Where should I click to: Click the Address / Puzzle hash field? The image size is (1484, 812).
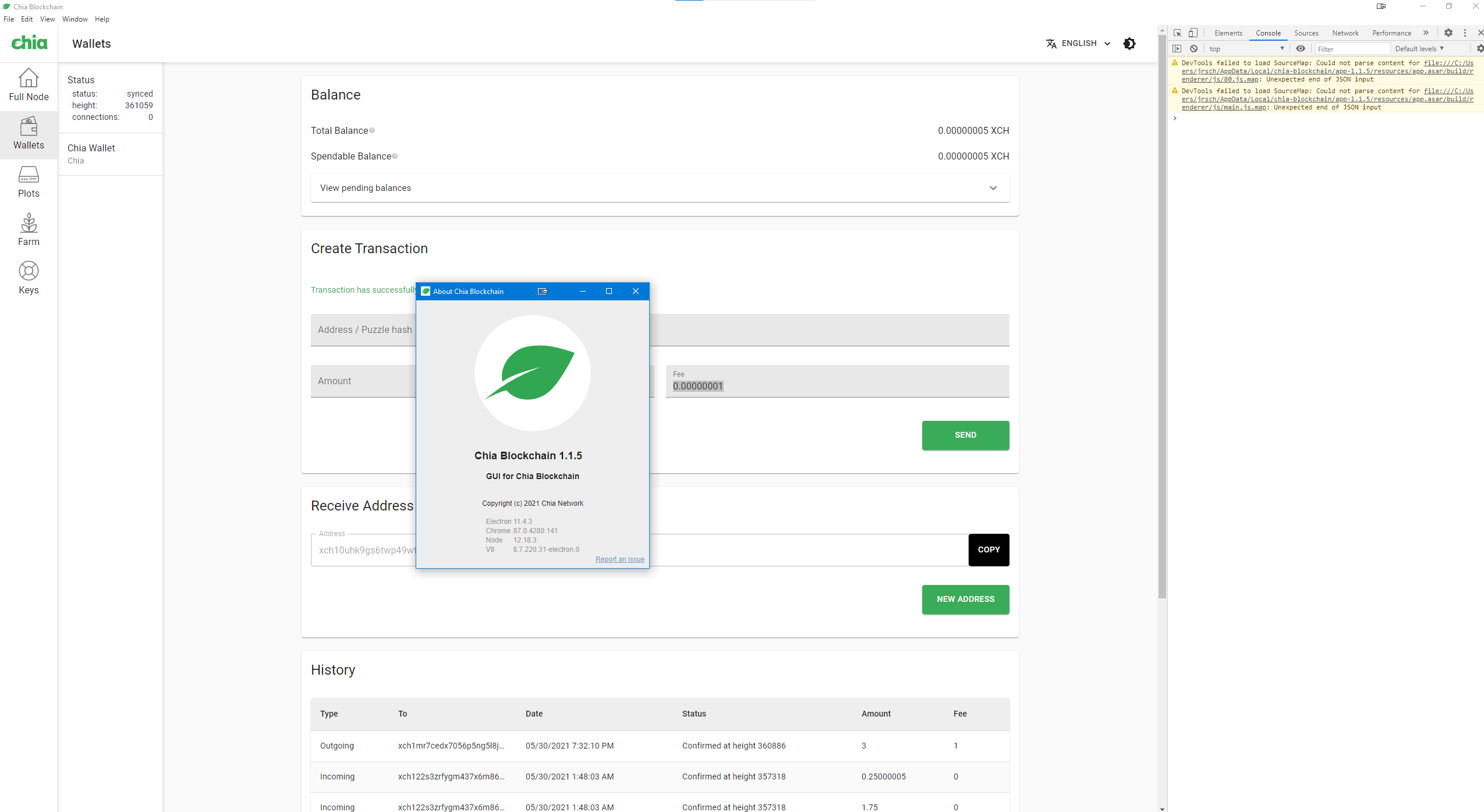click(x=660, y=330)
